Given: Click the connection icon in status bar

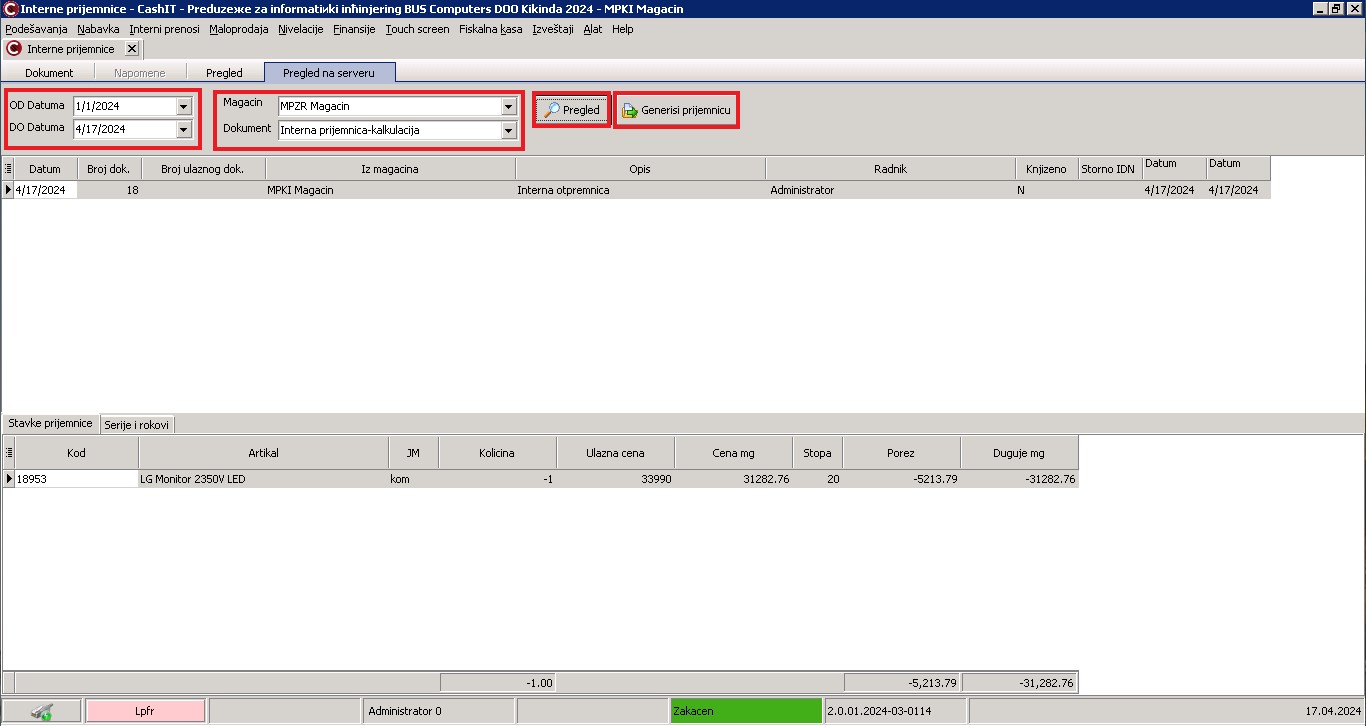Looking at the screenshot, I should 41,712.
